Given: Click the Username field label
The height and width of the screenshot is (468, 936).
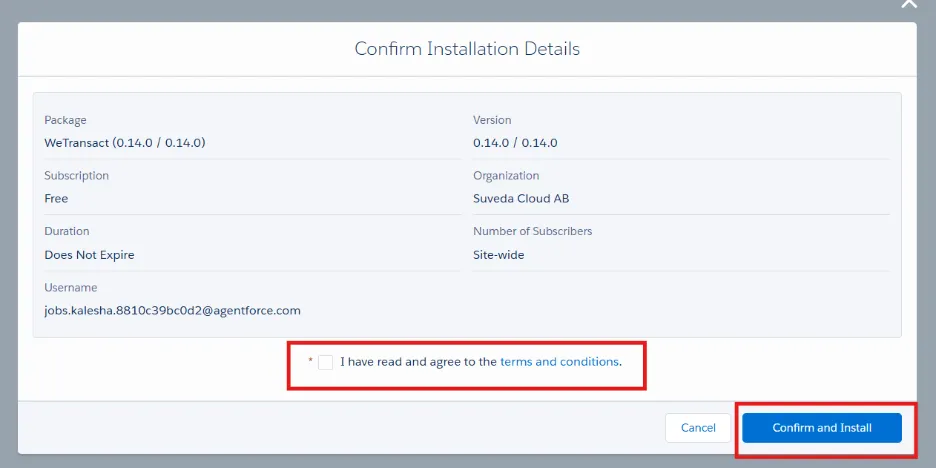Looking at the screenshot, I should [x=70, y=287].
